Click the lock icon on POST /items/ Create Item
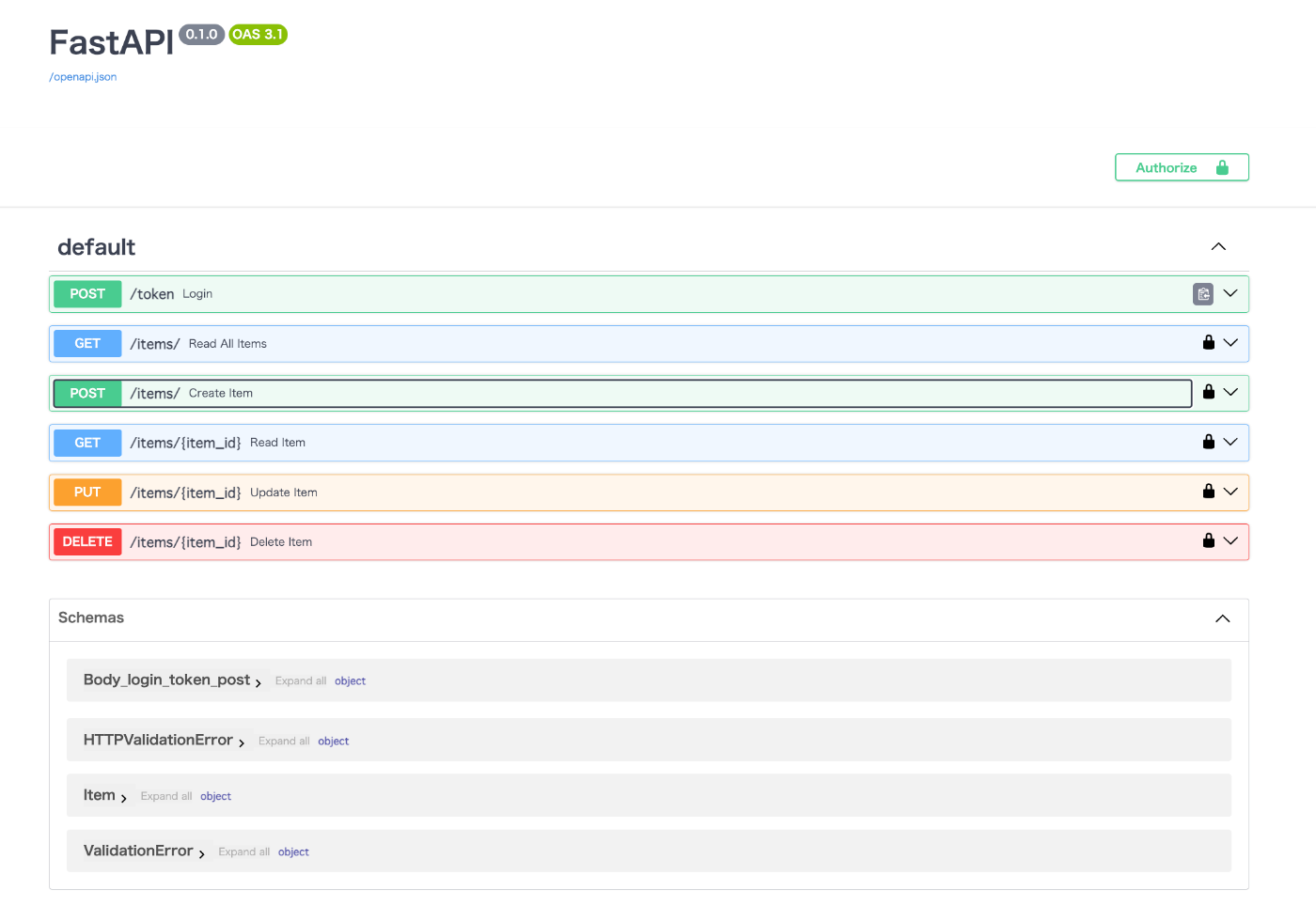The height and width of the screenshot is (922, 1316). pos(1209,392)
